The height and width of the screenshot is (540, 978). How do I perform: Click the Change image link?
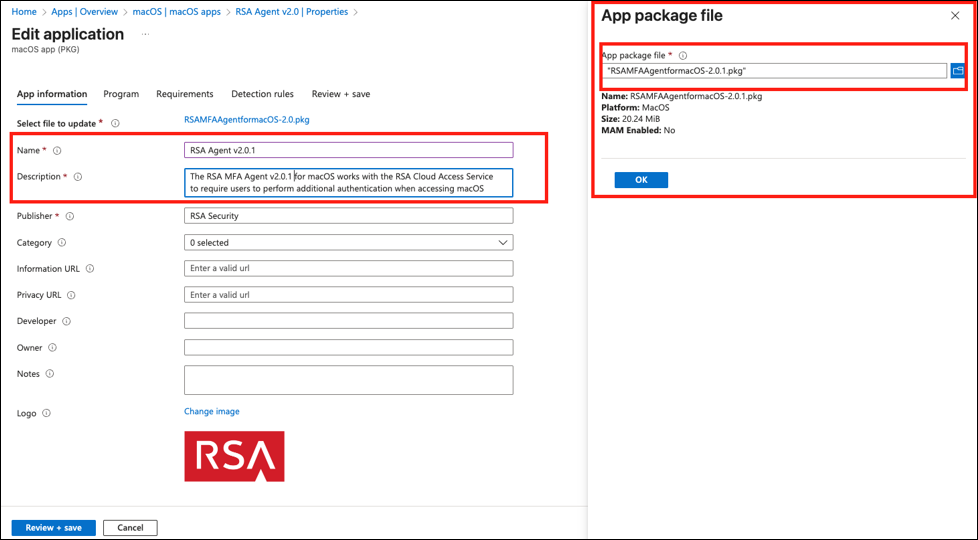pyautogui.click(x=212, y=411)
